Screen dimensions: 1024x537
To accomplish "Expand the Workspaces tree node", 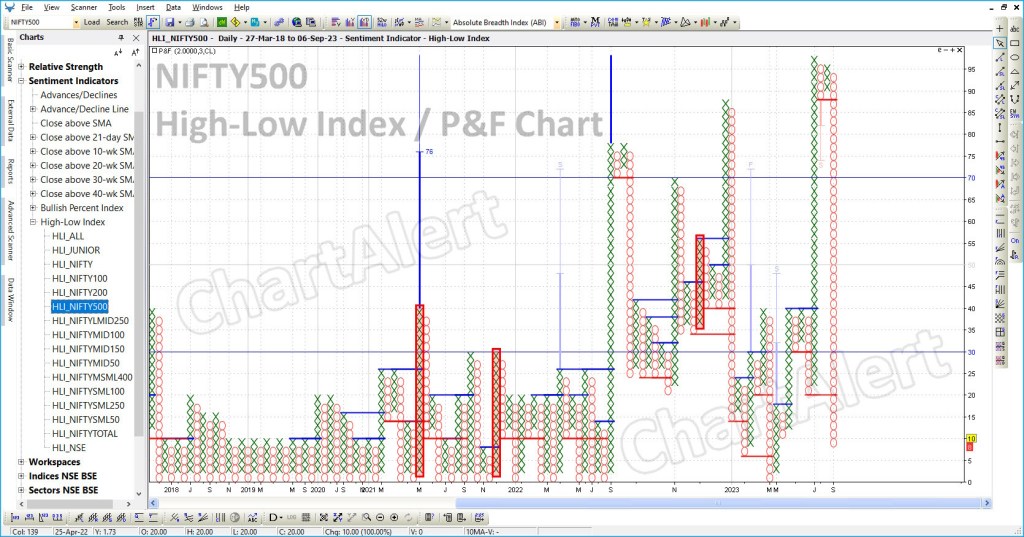I will tap(22, 462).
